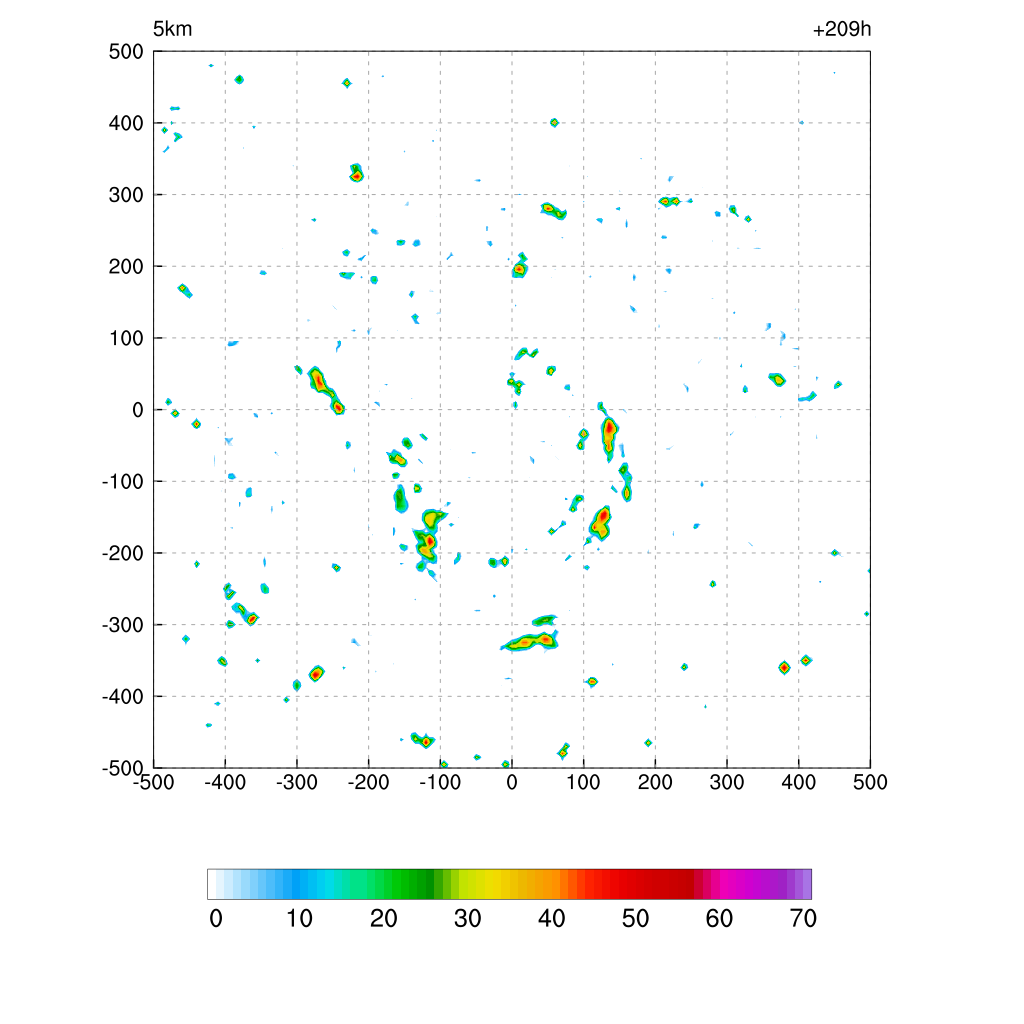This screenshot has width=1024, height=1024.
Task: Click the x-axis label '300'
Action: (x=727, y=782)
